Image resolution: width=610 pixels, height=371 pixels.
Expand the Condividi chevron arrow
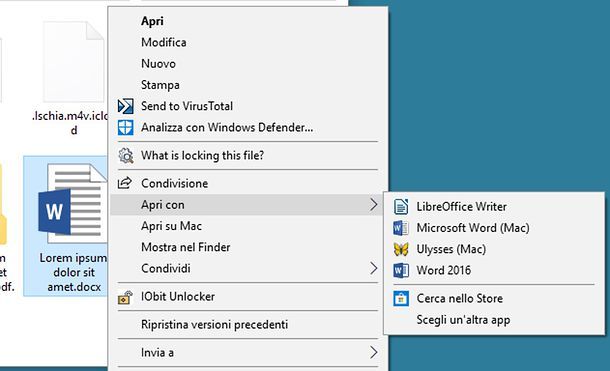[x=373, y=268]
